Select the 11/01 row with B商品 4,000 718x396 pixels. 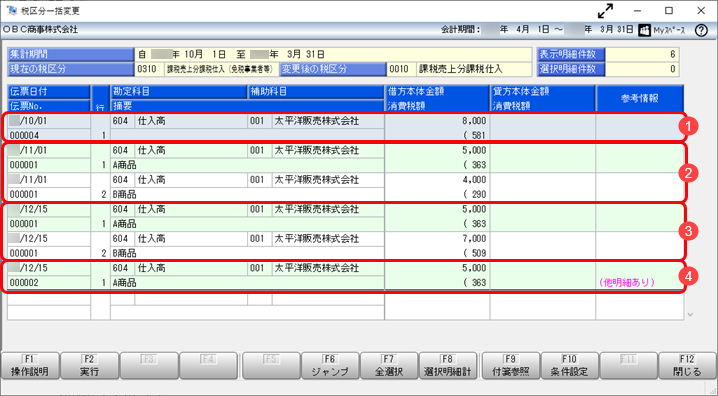click(x=346, y=187)
